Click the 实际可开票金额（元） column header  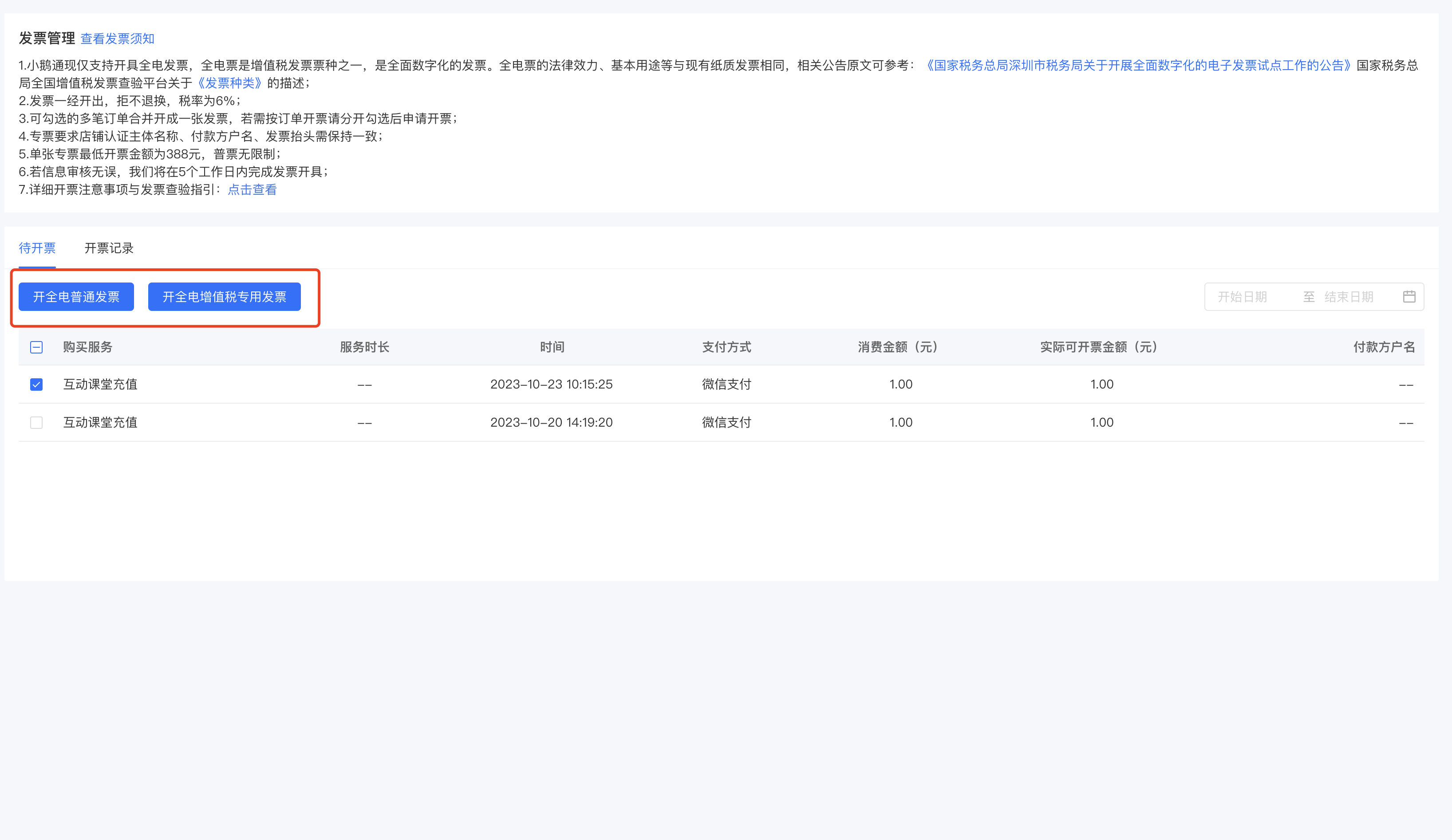tap(1102, 347)
